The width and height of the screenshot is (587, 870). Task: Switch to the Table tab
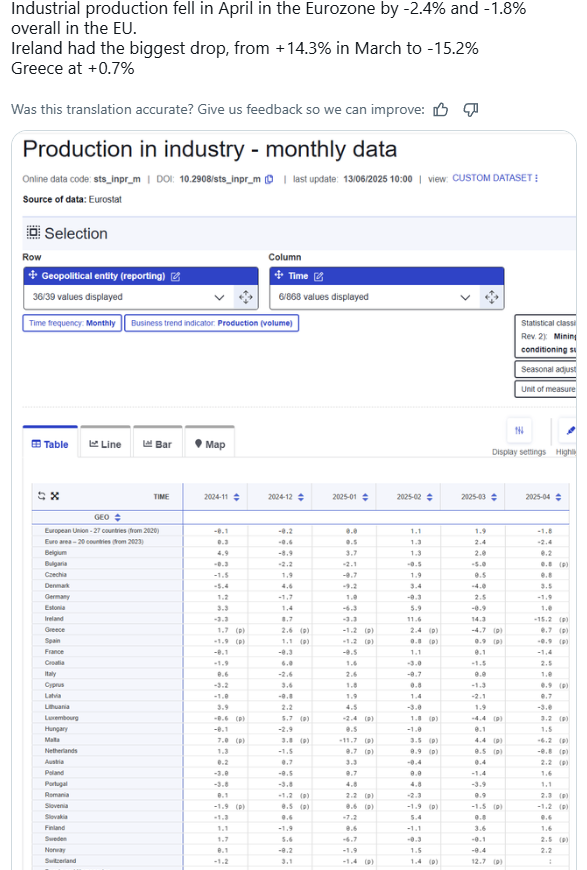[x=50, y=444]
